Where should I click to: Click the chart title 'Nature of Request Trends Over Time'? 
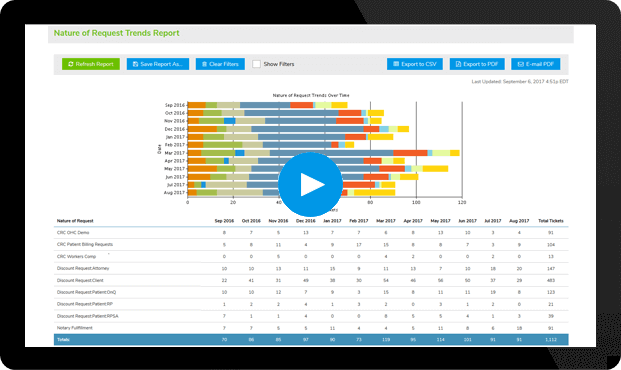coord(311,95)
